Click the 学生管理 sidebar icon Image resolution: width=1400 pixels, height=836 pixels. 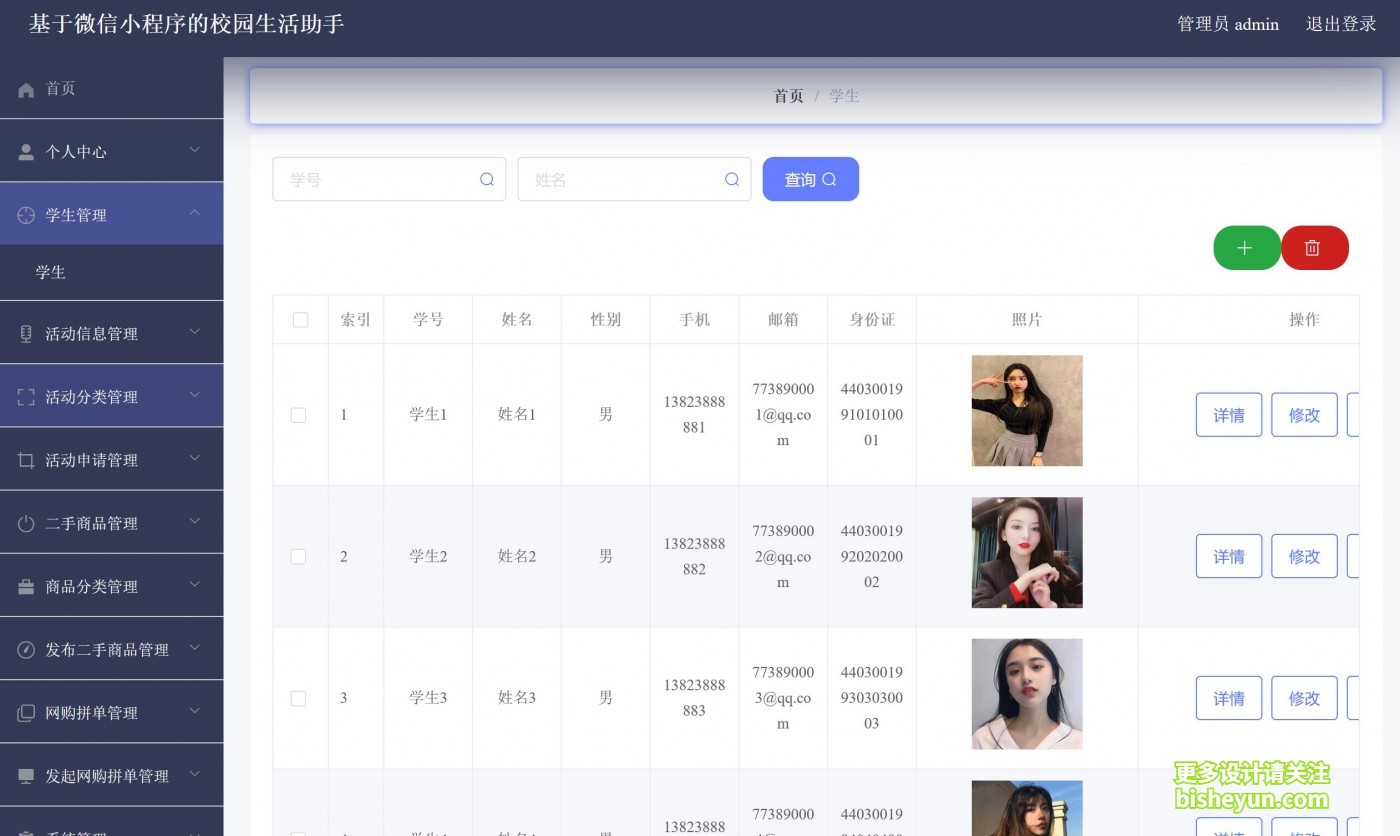click(x=26, y=215)
